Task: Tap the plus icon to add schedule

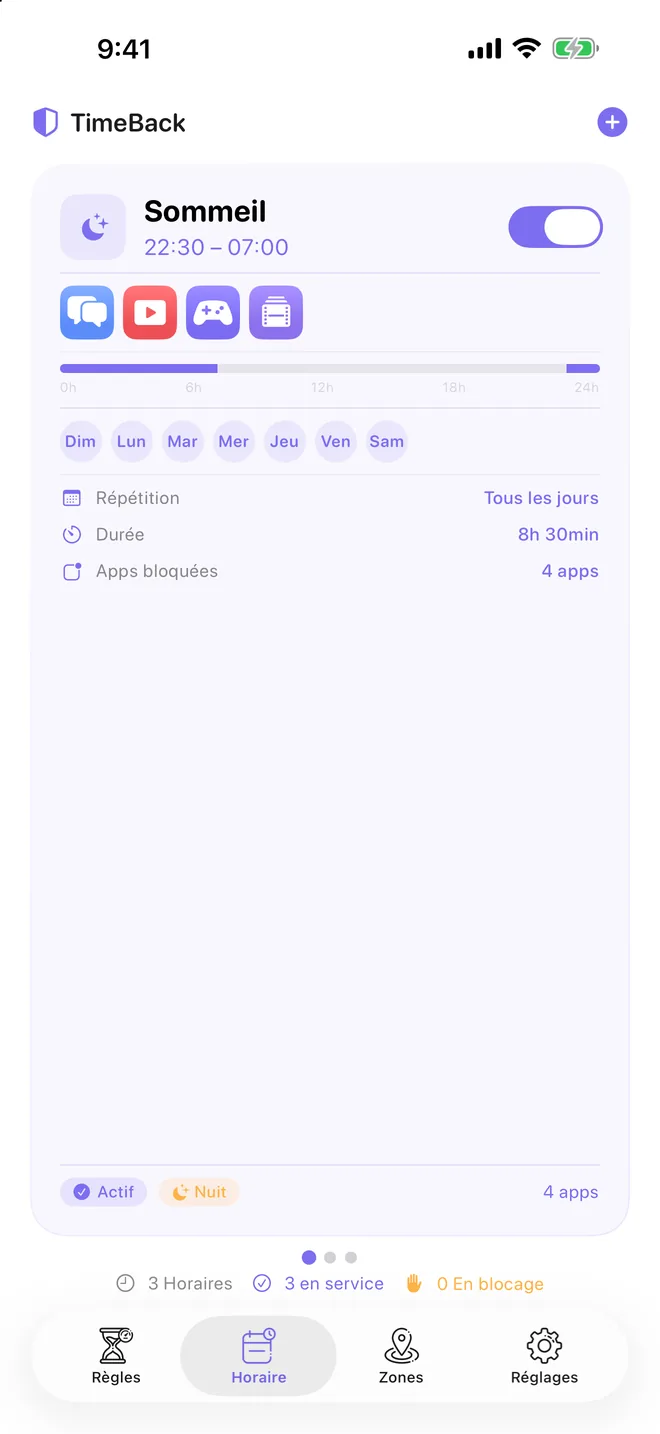Action: coord(612,123)
